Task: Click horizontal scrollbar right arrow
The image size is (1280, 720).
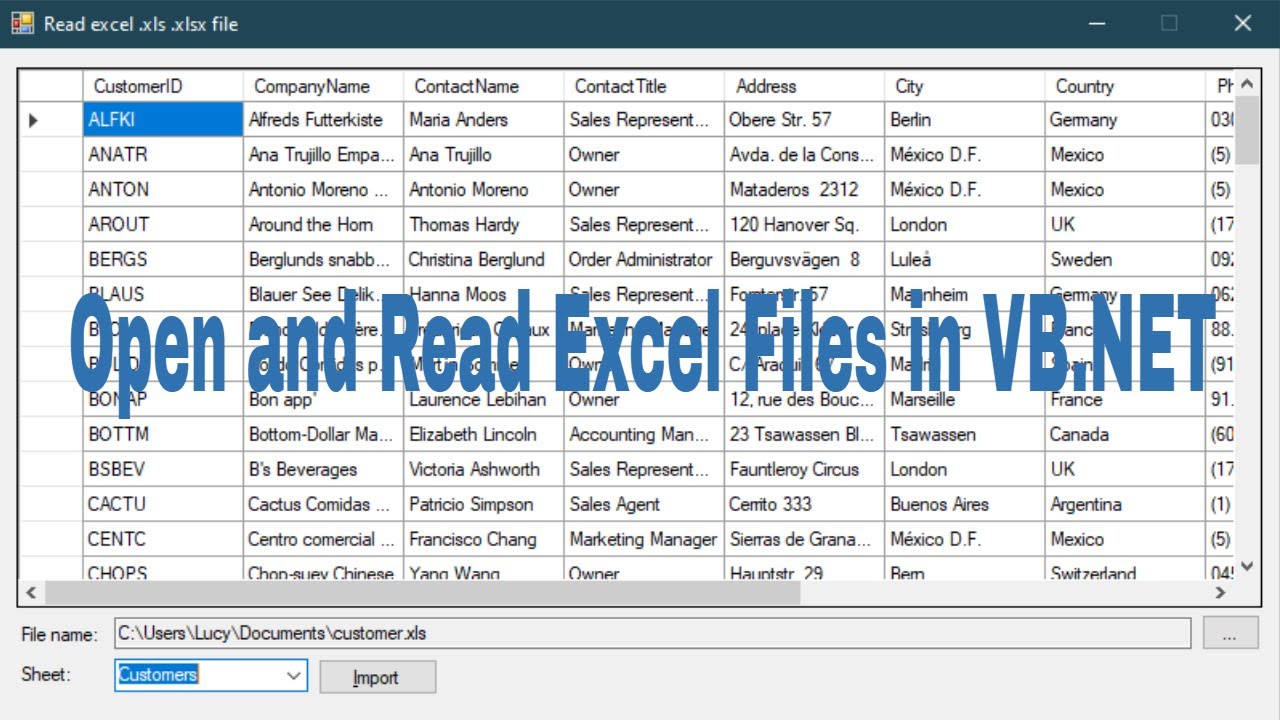Action: tap(1220, 592)
